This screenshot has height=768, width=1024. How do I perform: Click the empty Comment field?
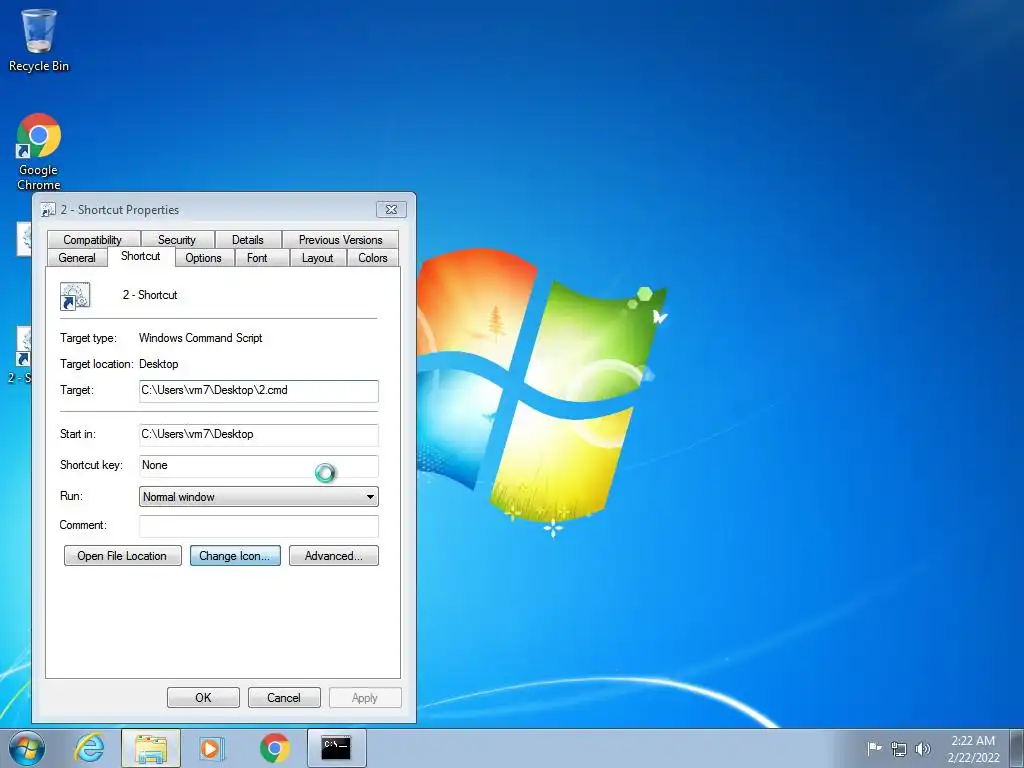pos(259,526)
